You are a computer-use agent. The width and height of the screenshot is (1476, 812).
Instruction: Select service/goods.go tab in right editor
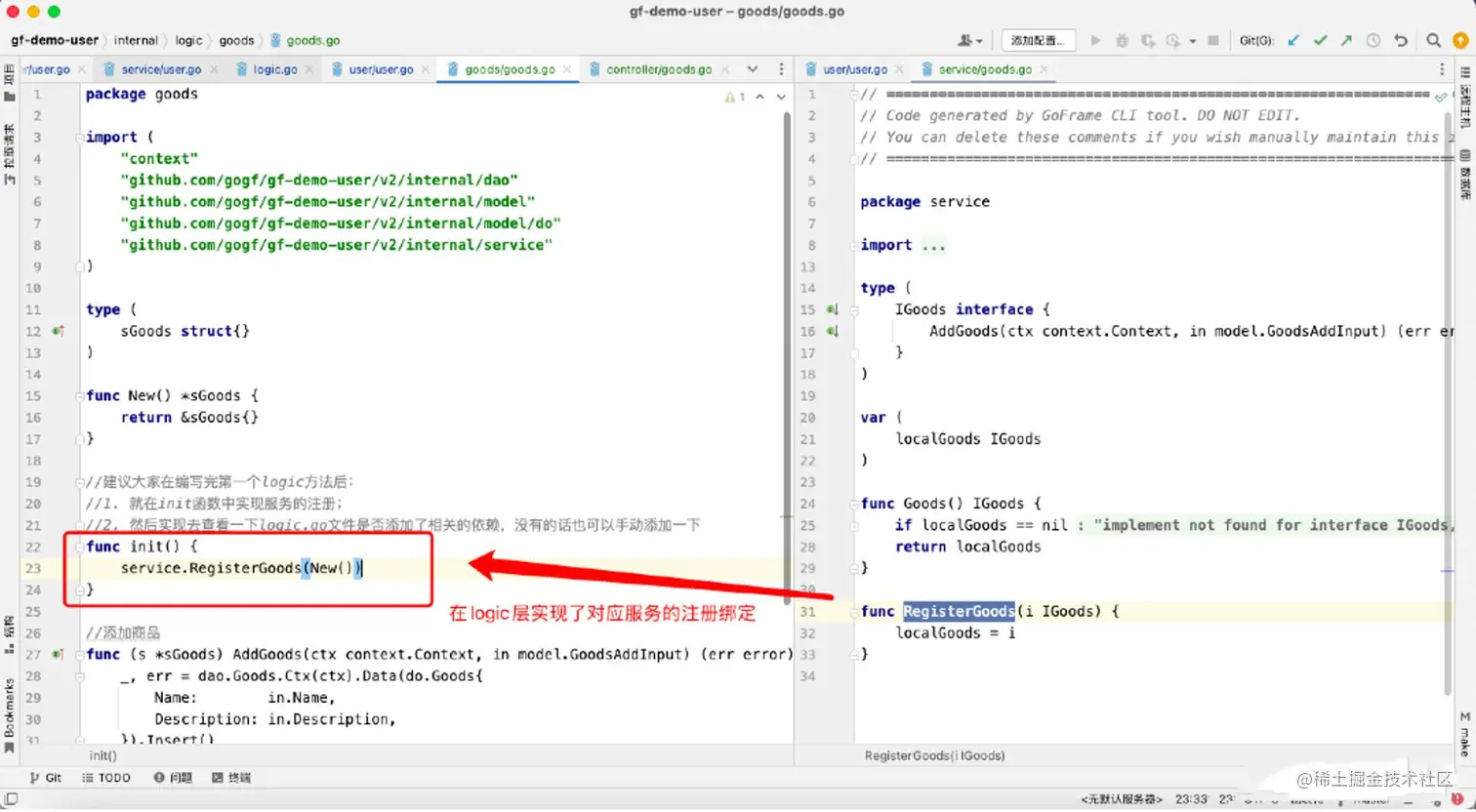pyautogui.click(x=985, y=69)
